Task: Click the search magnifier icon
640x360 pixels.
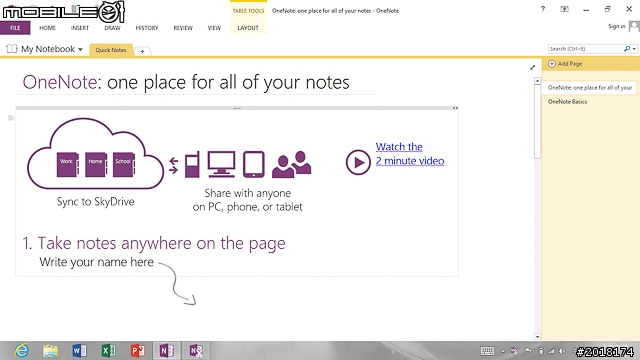Action: pos(627,49)
